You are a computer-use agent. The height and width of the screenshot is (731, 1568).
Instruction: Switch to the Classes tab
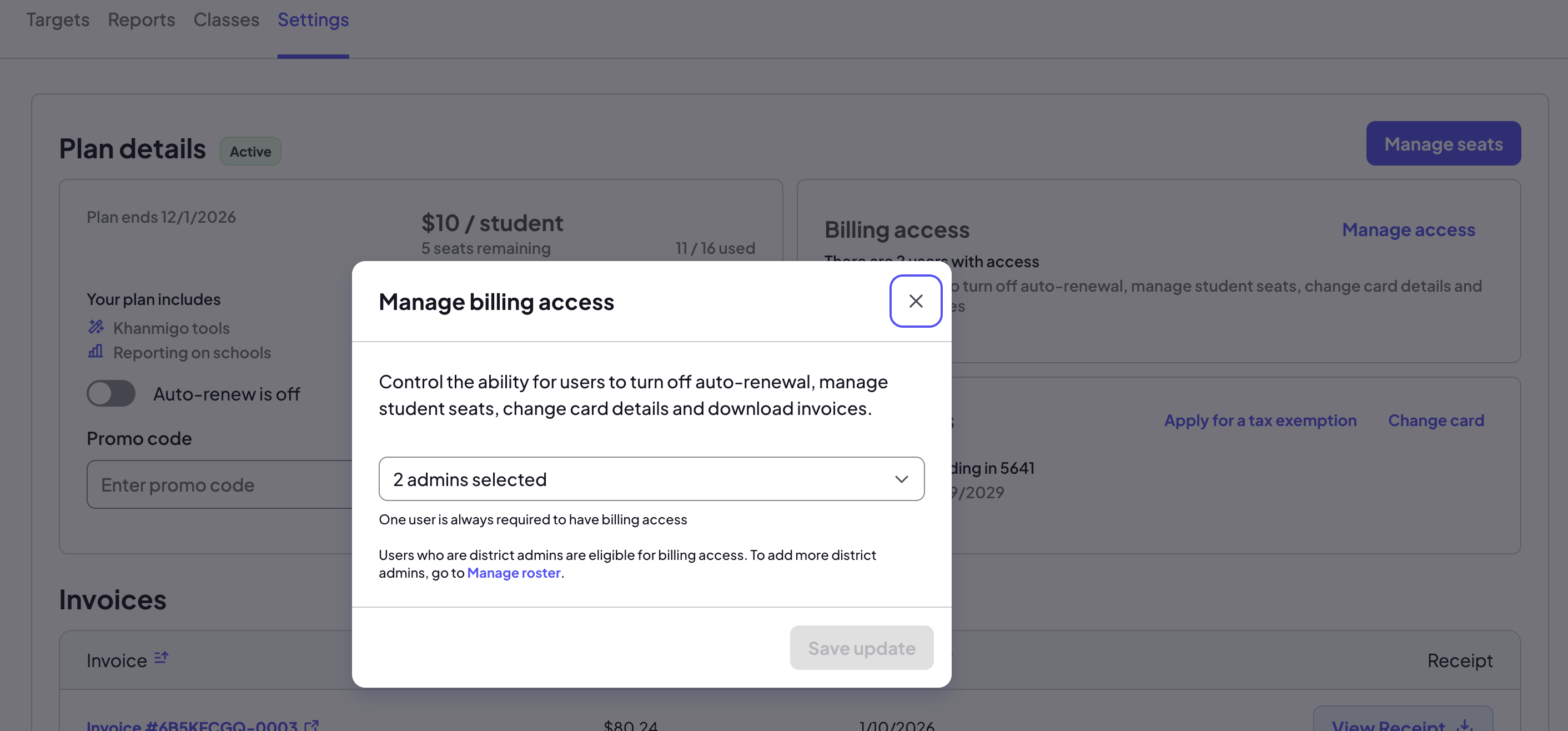click(227, 19)
